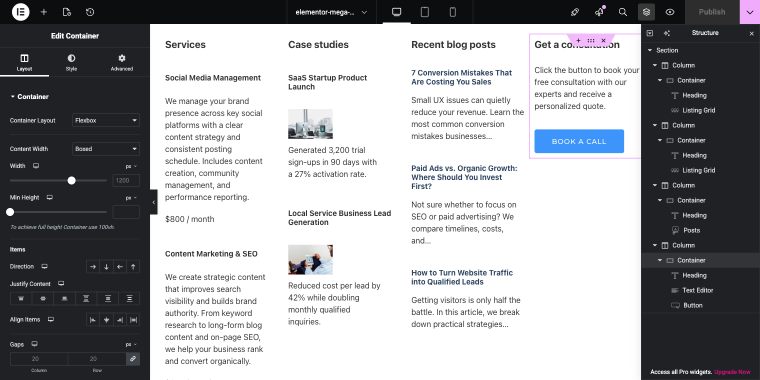
Task: Open the page name elementor-mega dropdown
Action: (x=332, y=12)
